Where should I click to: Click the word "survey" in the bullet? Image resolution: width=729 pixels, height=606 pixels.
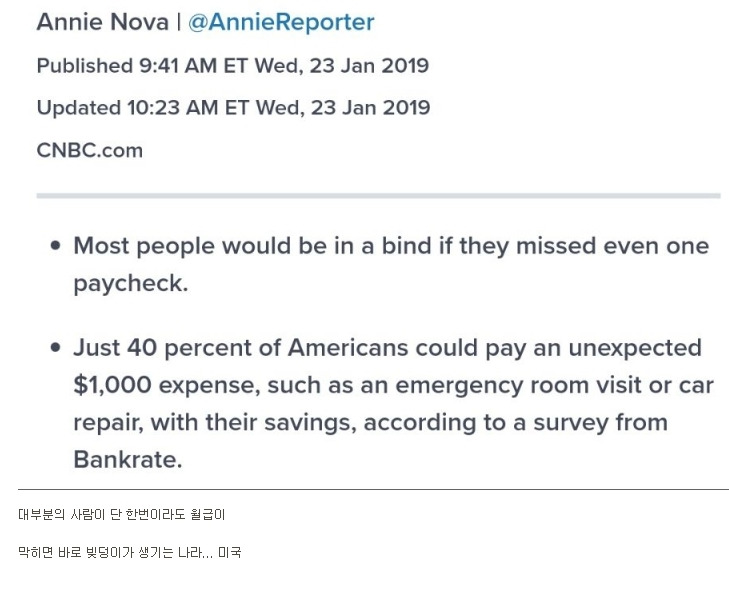(606, 422)
